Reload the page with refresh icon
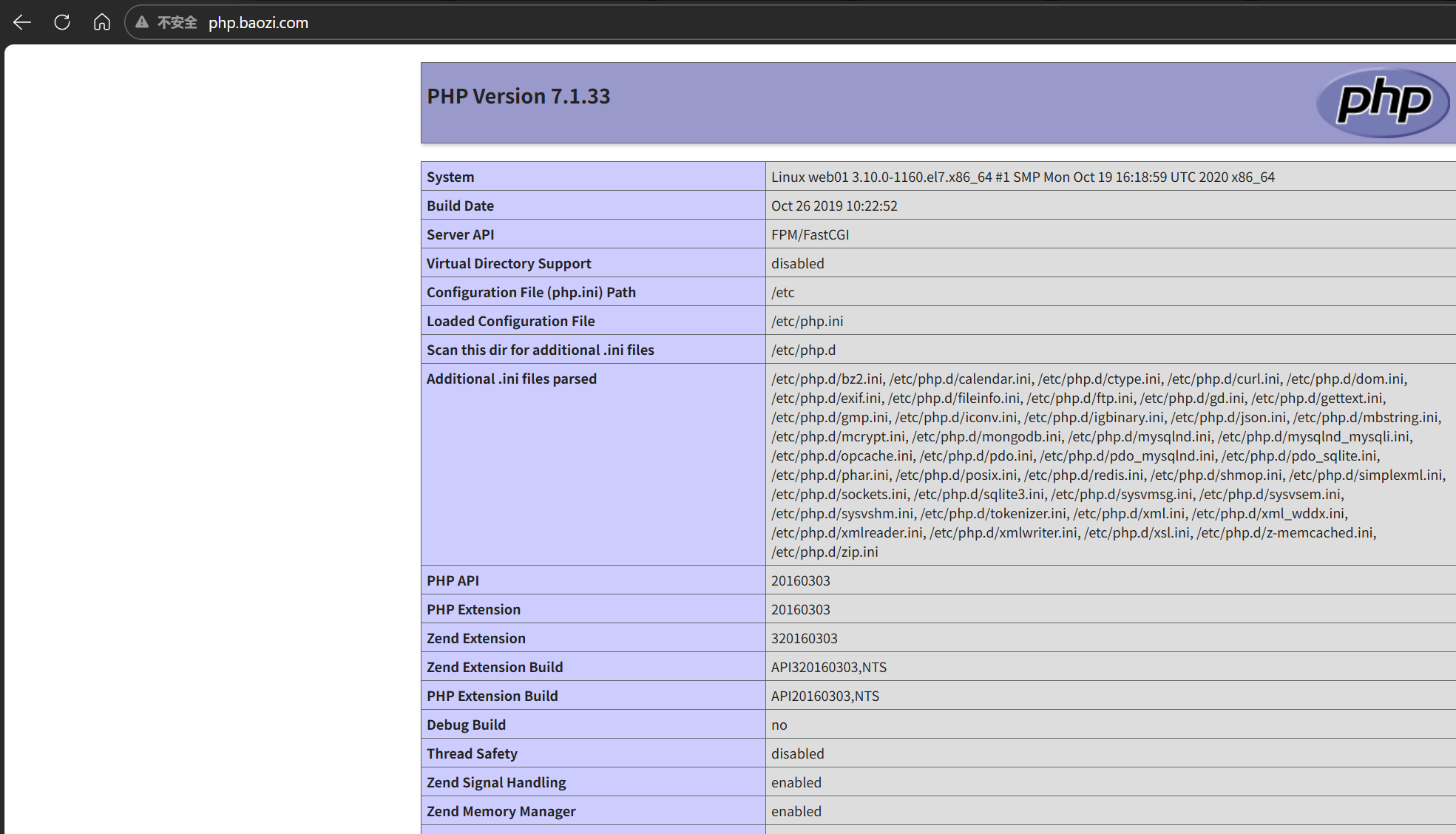 [x=62, y=22]
